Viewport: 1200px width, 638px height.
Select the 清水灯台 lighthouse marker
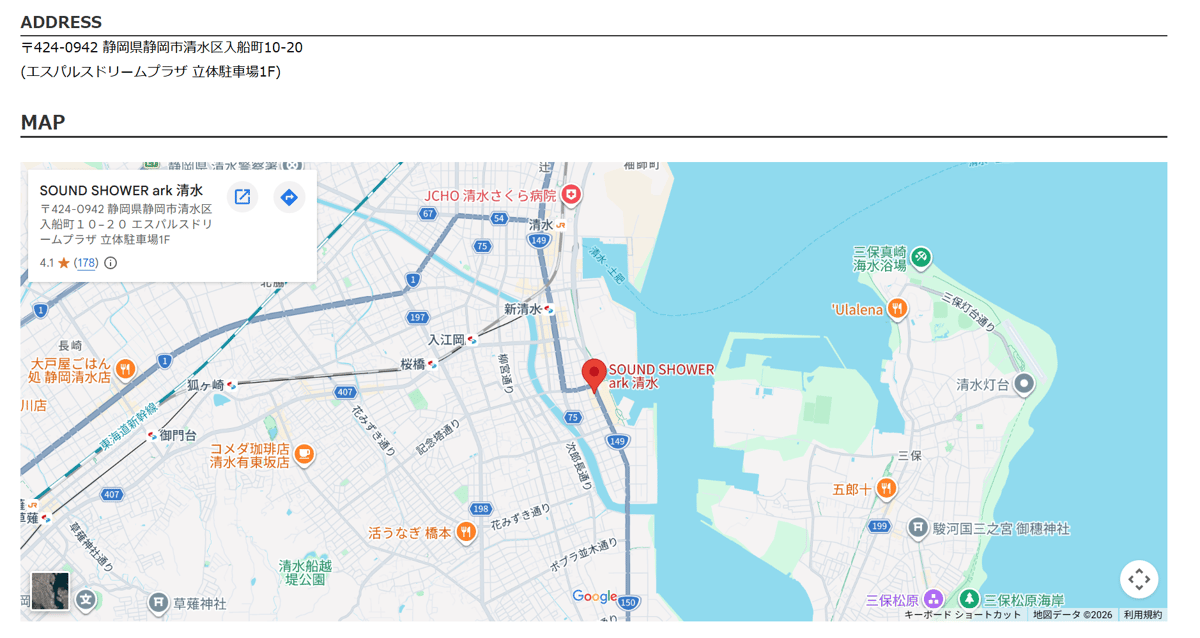pos(1024,384)
